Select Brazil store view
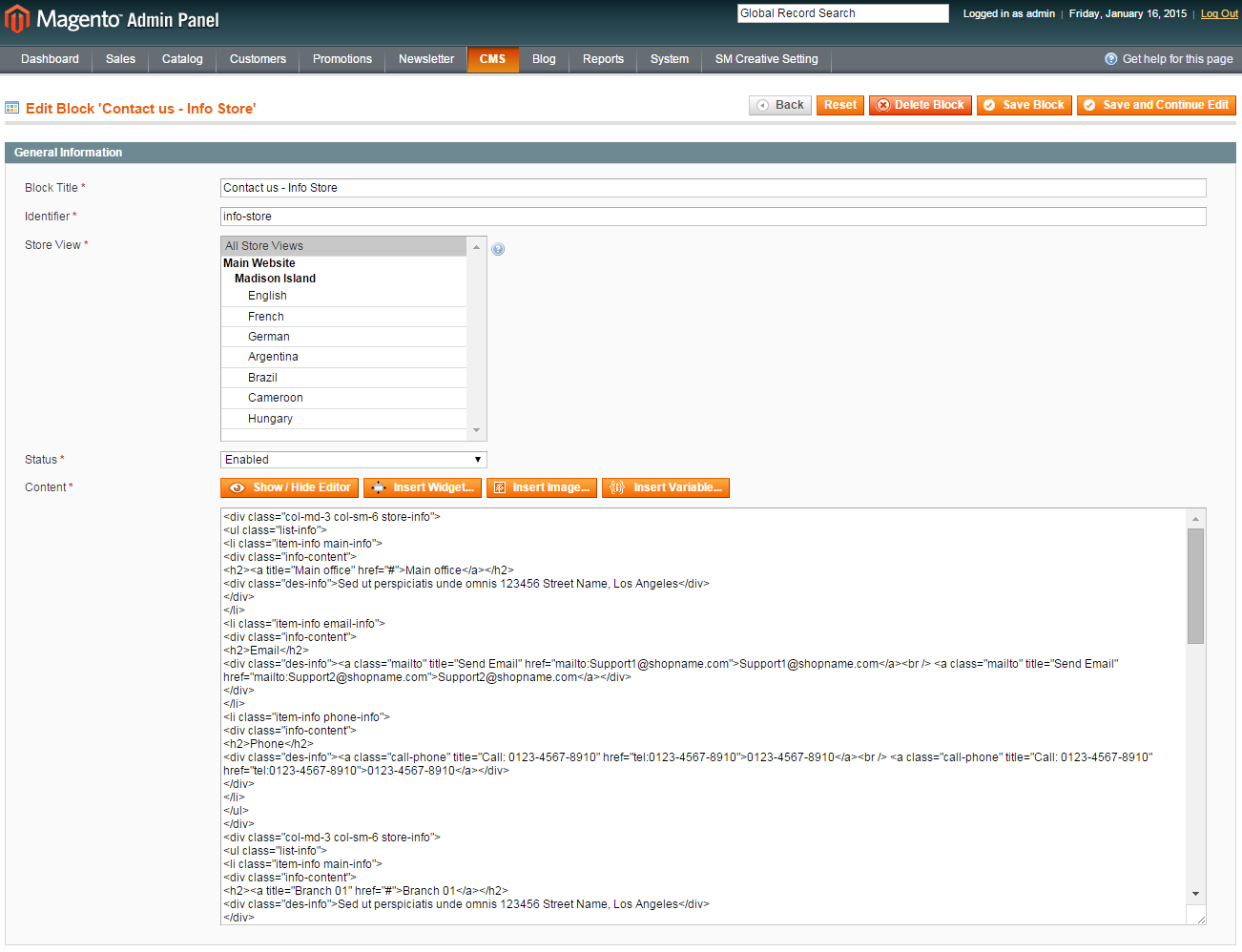Viewport: 1242px width, 952px height. tap(343, 378)
